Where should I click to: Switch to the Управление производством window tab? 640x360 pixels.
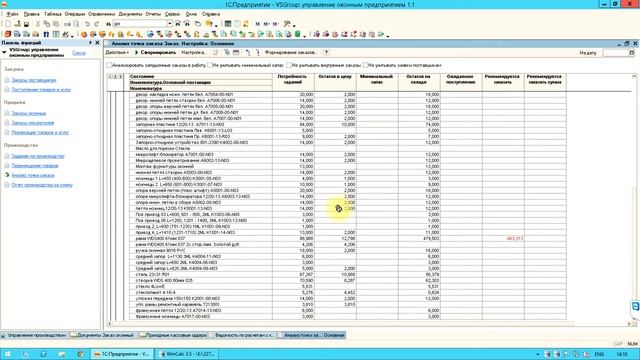(x=34, y=335)
